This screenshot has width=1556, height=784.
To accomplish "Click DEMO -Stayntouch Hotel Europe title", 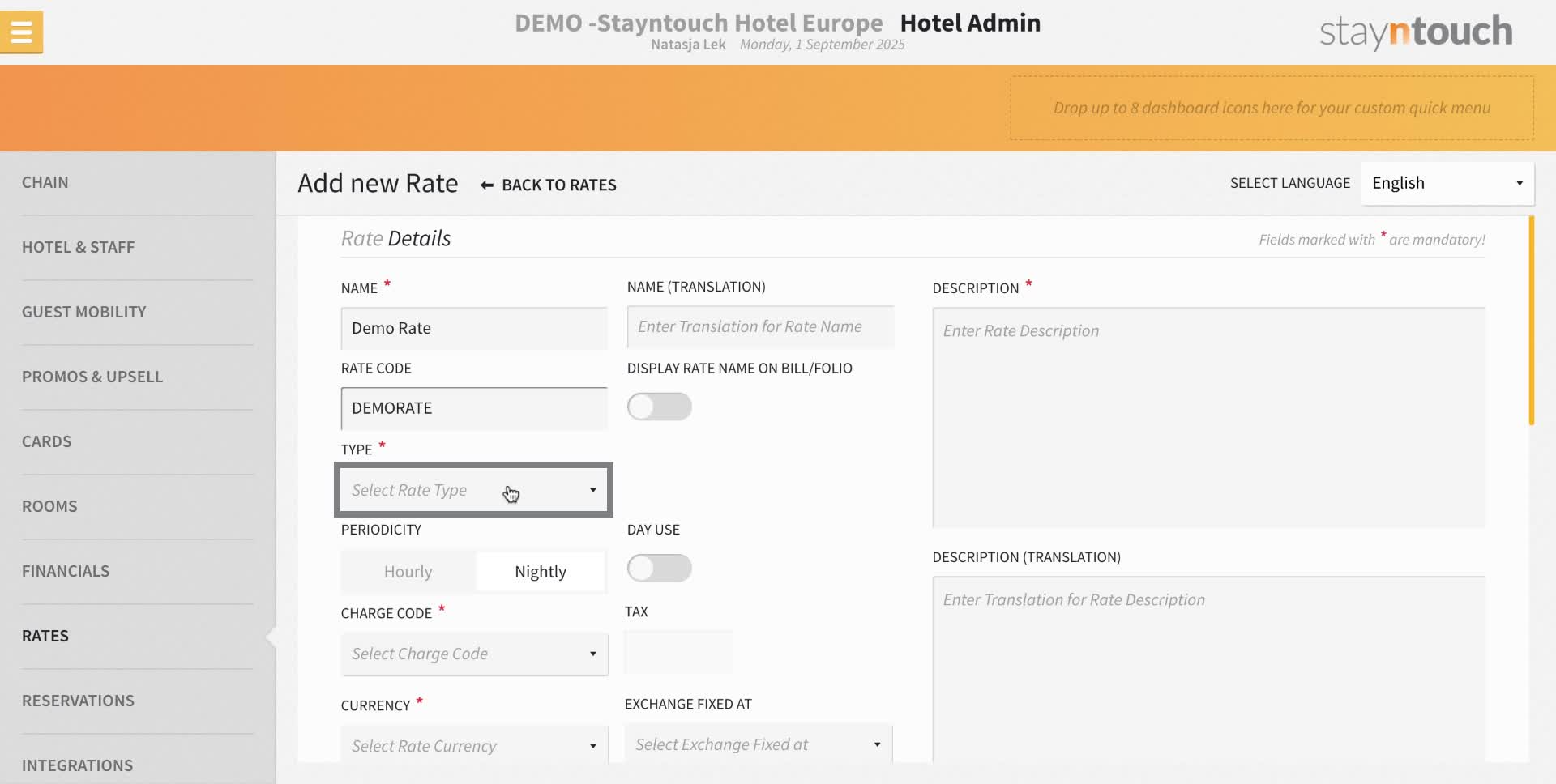I will [x=699, y=23].
